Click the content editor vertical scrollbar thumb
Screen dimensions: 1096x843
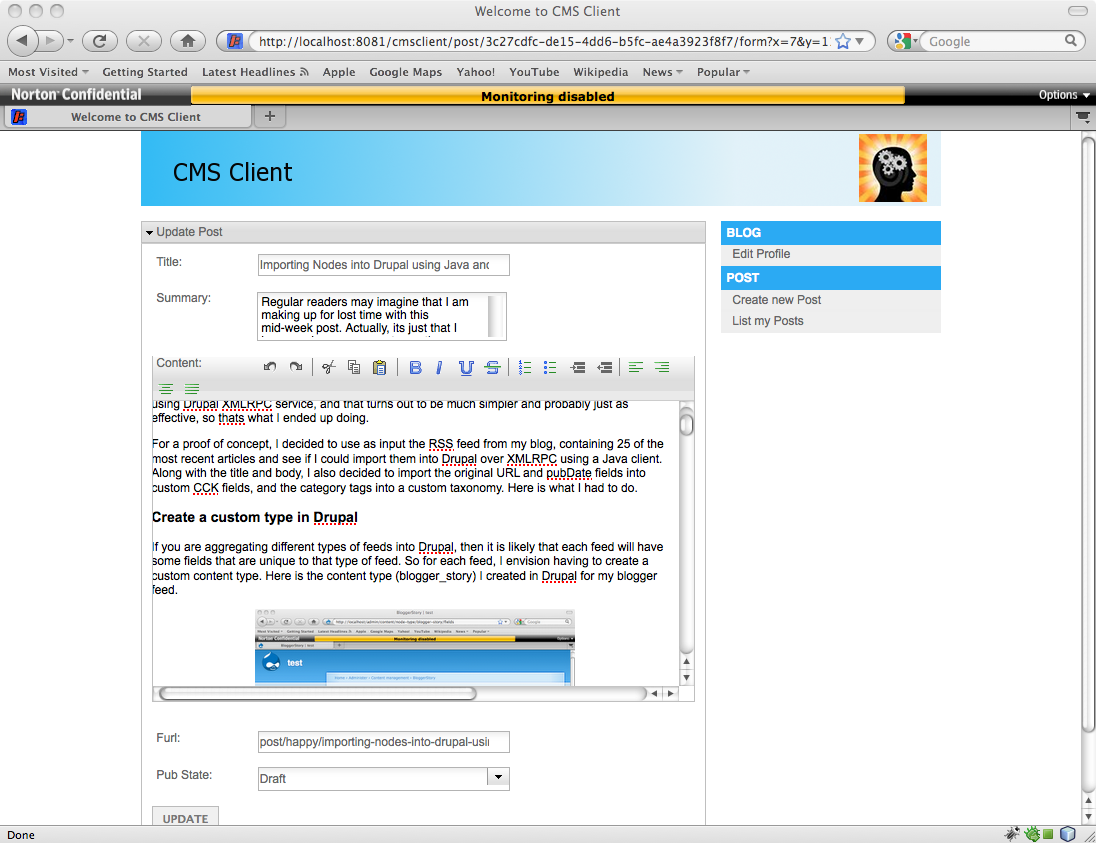point(686,424)
